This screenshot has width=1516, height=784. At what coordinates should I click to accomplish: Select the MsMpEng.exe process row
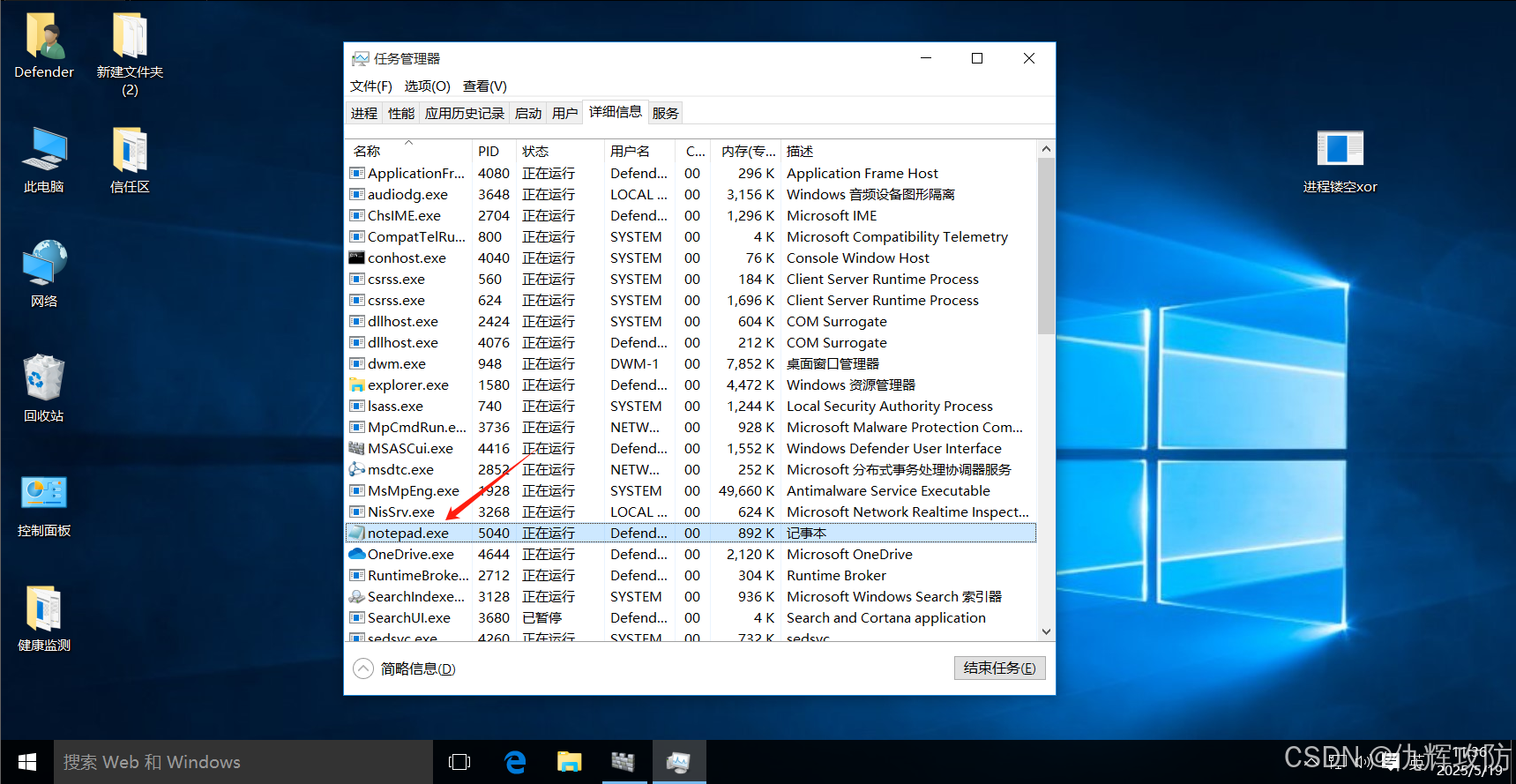click(691, 490)
